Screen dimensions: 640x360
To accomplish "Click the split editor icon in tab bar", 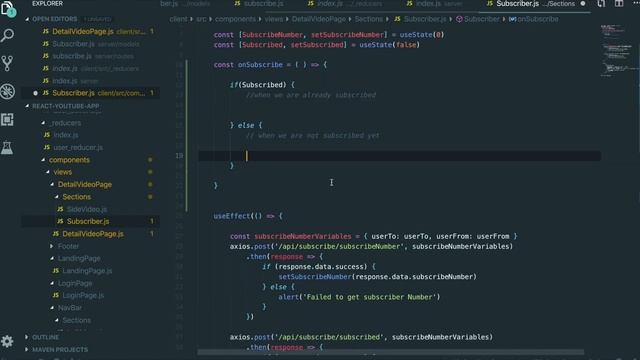I will 619,4.
